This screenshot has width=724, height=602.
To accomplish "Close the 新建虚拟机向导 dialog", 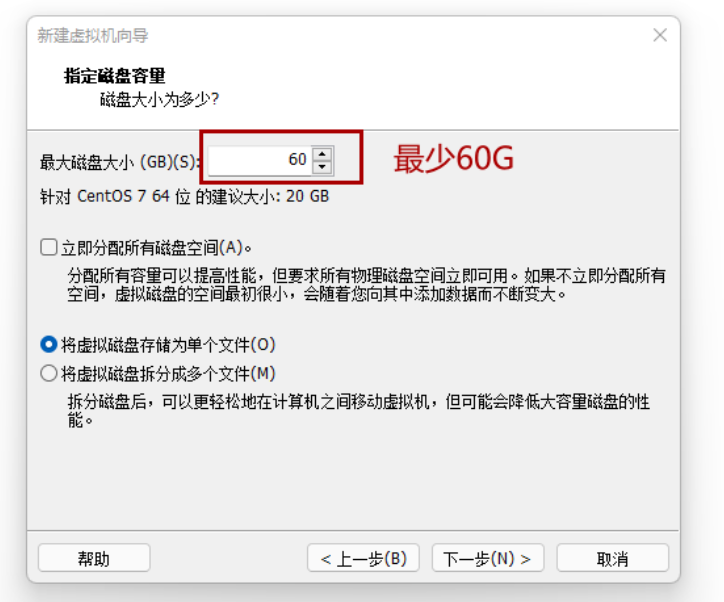I will 660,35.
